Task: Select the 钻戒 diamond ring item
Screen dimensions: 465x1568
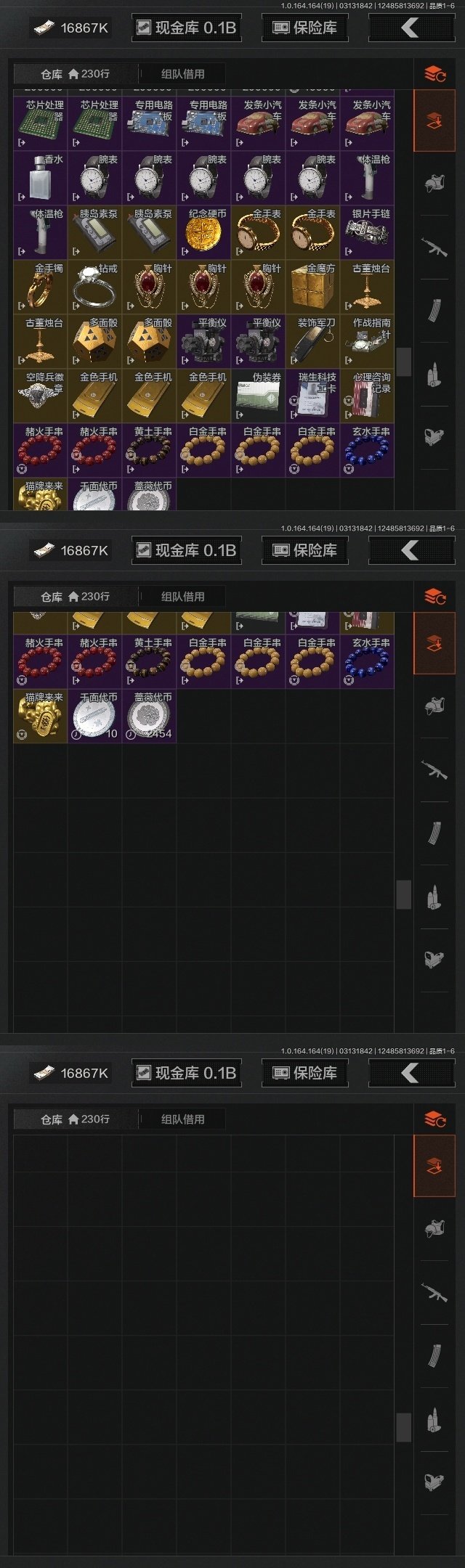Action: (x=95, y=287)
